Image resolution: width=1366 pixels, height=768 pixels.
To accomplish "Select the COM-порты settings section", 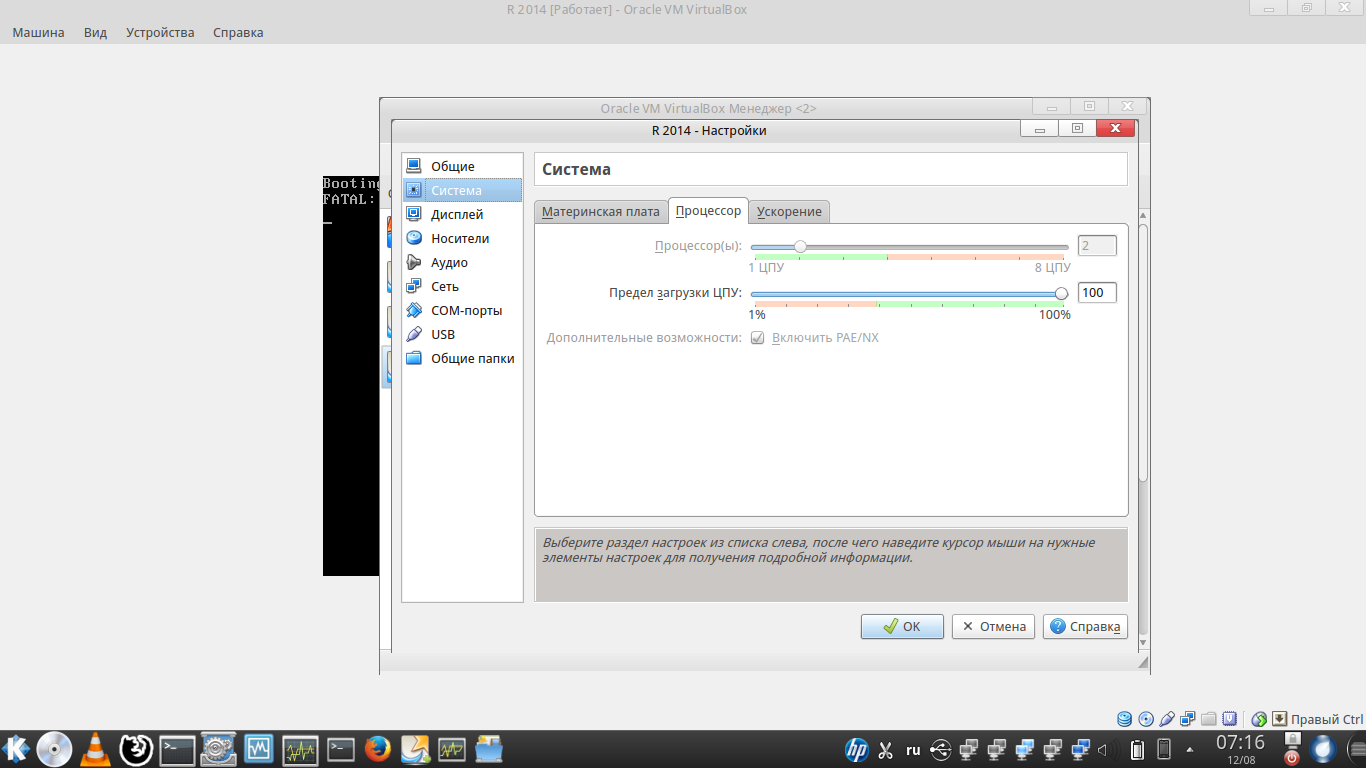I will (x=466, y=310).
